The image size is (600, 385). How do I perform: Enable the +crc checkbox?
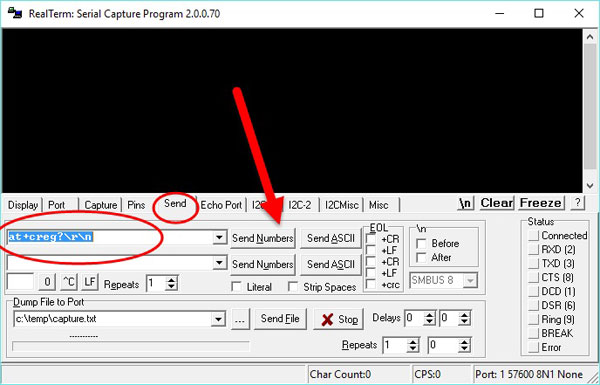tap(370, 284)
